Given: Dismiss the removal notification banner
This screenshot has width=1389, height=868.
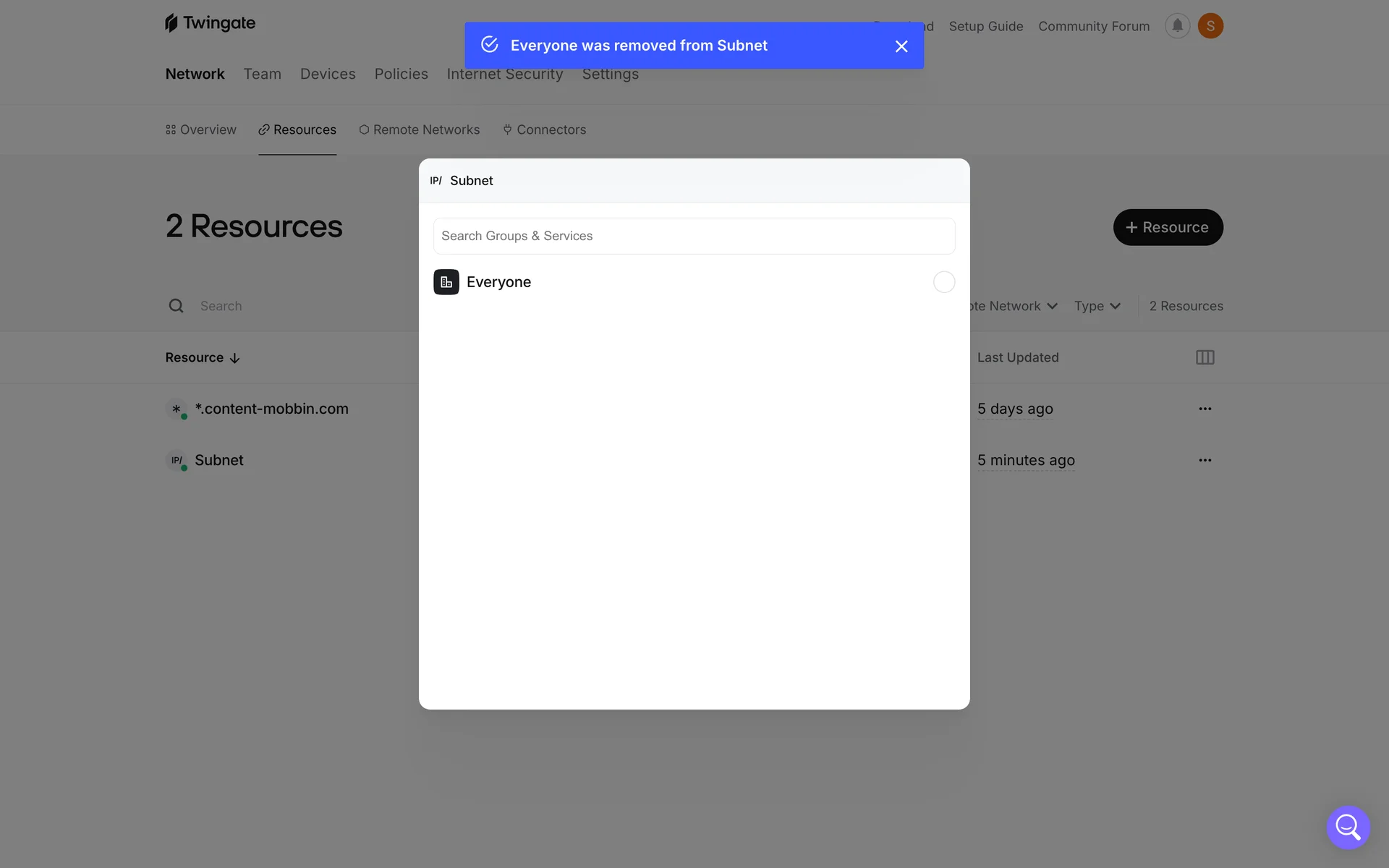Looking at the screenshot, I should (901, 46).
